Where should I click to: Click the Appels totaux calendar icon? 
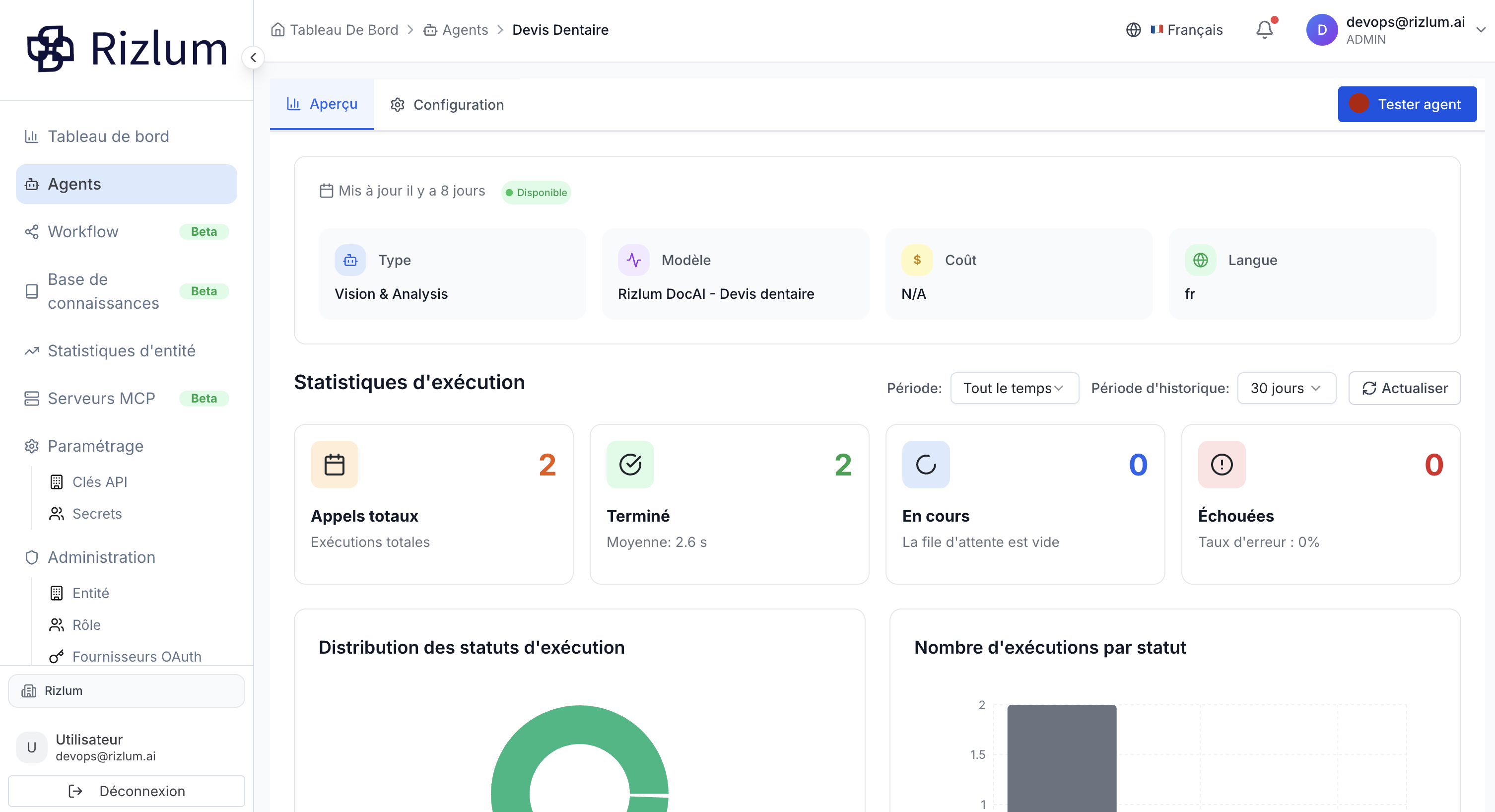click(334, 465)
